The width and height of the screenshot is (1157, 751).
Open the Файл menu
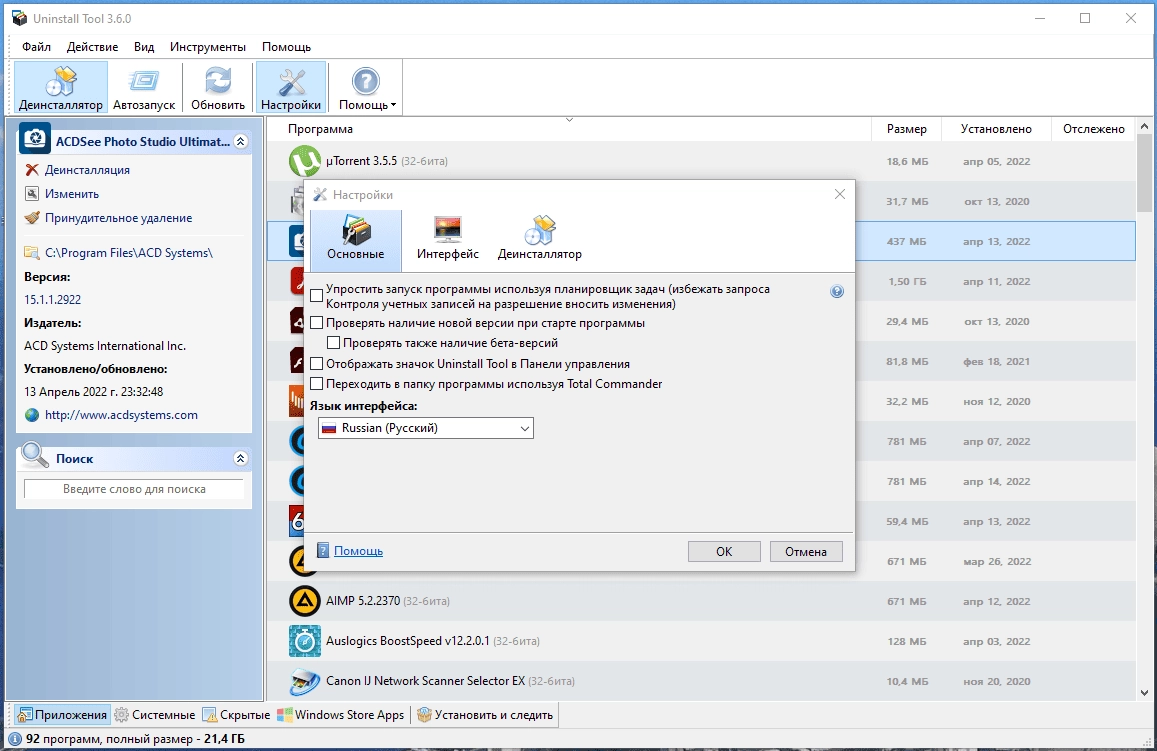[36, 46]
